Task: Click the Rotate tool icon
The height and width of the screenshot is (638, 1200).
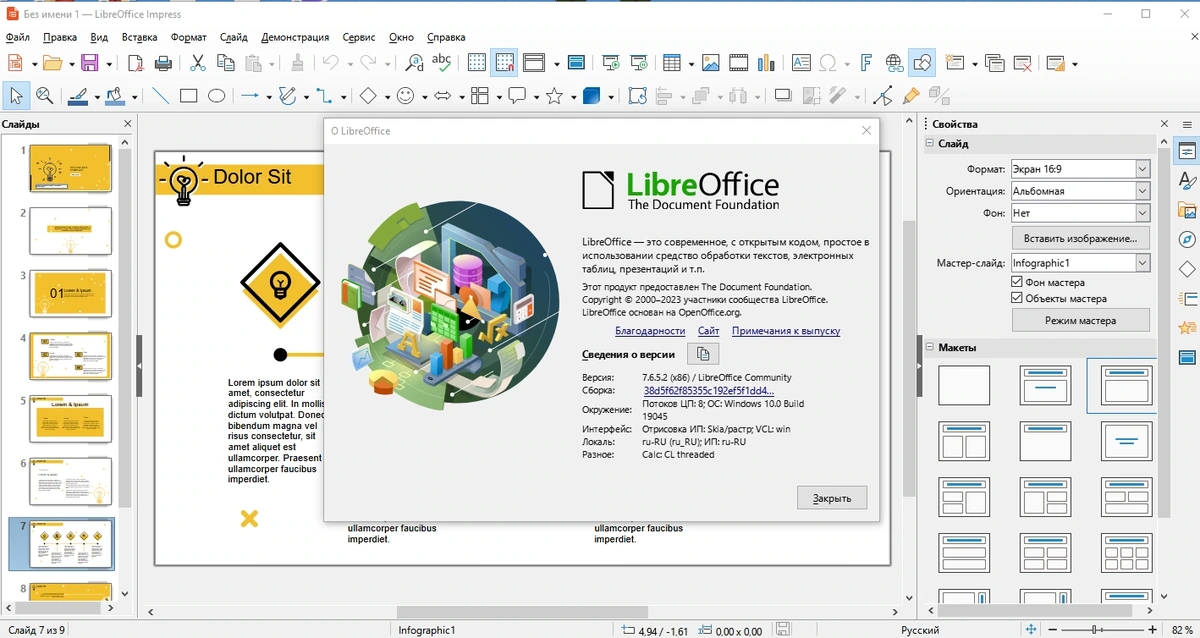Action: click(637, 96)
